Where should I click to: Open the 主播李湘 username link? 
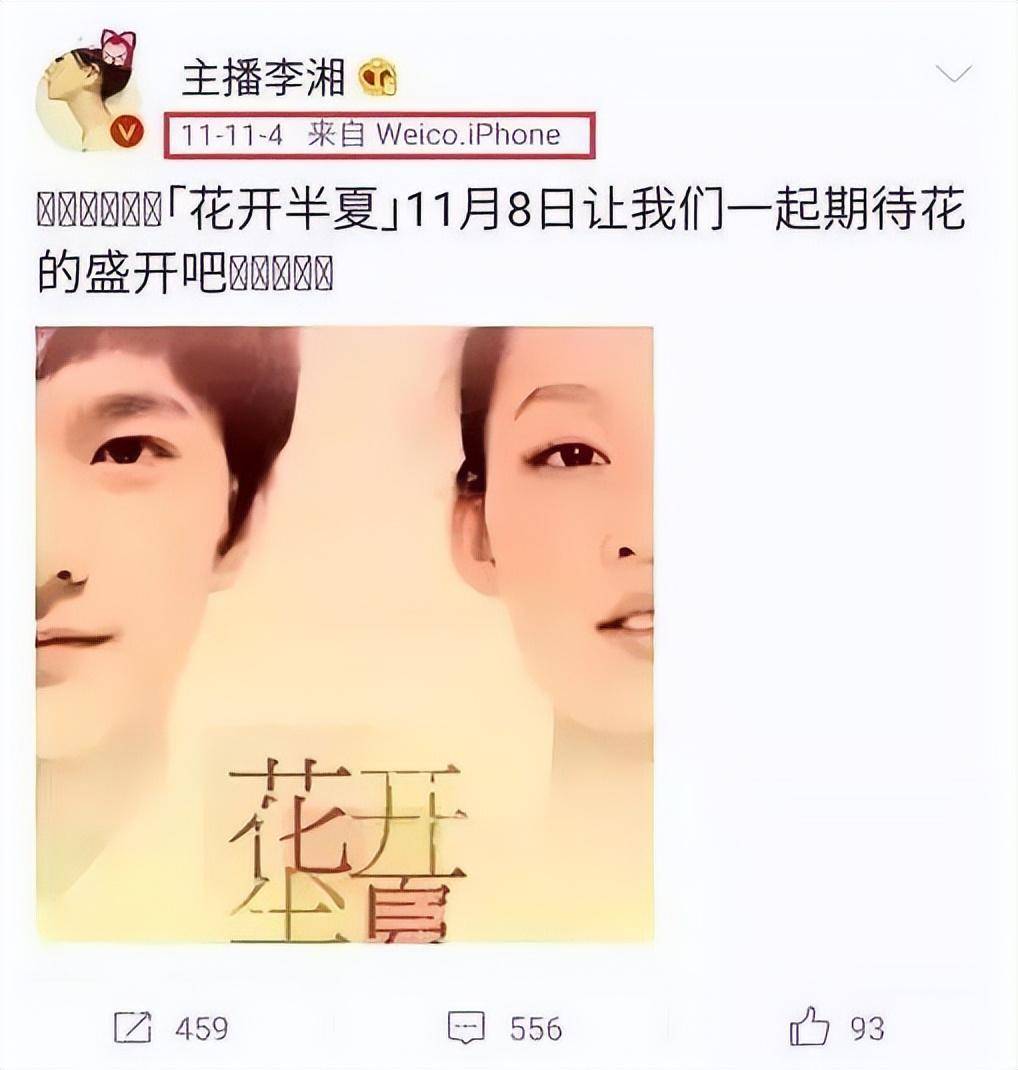[x=263, y=78]
